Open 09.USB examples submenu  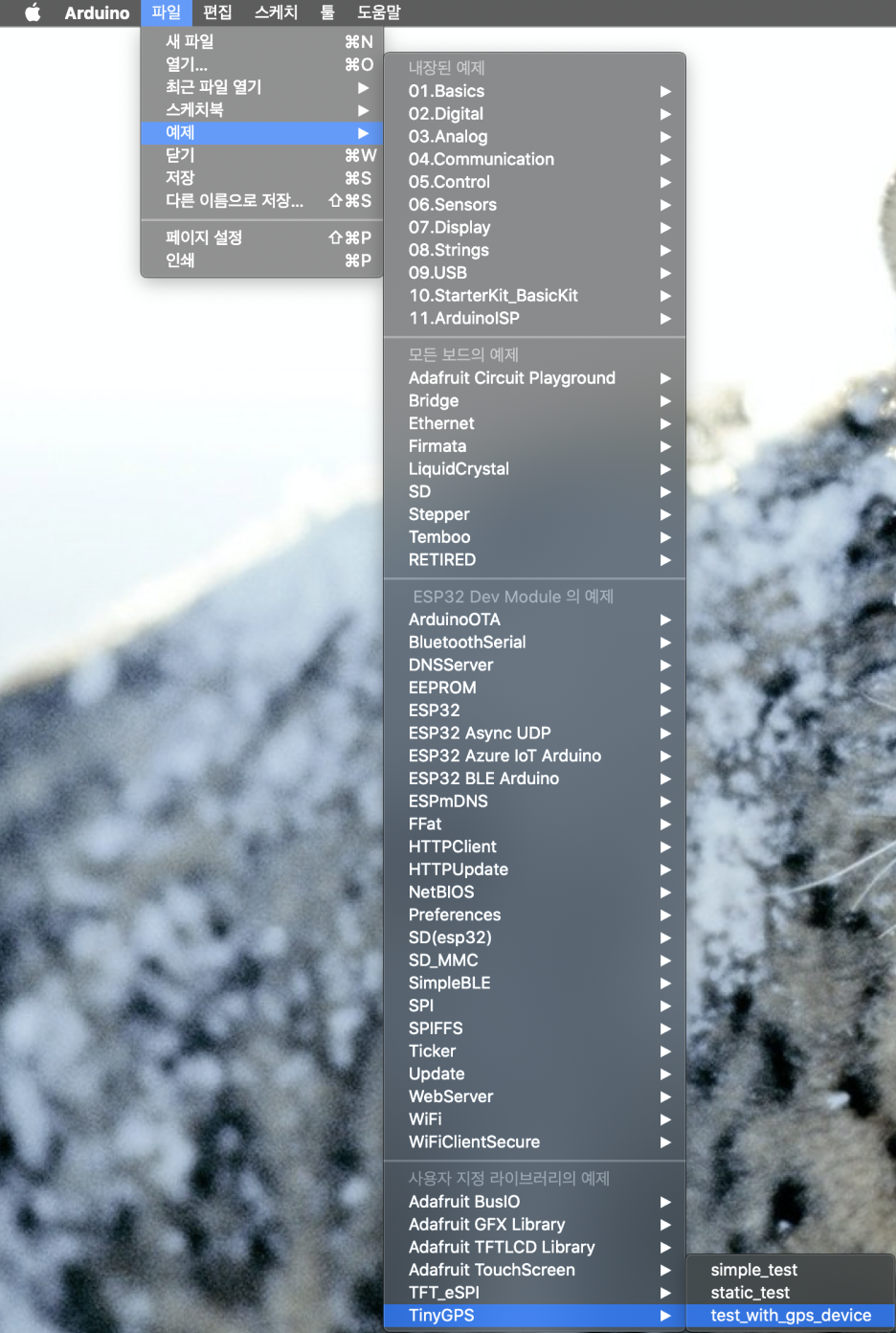click(535, 273)
